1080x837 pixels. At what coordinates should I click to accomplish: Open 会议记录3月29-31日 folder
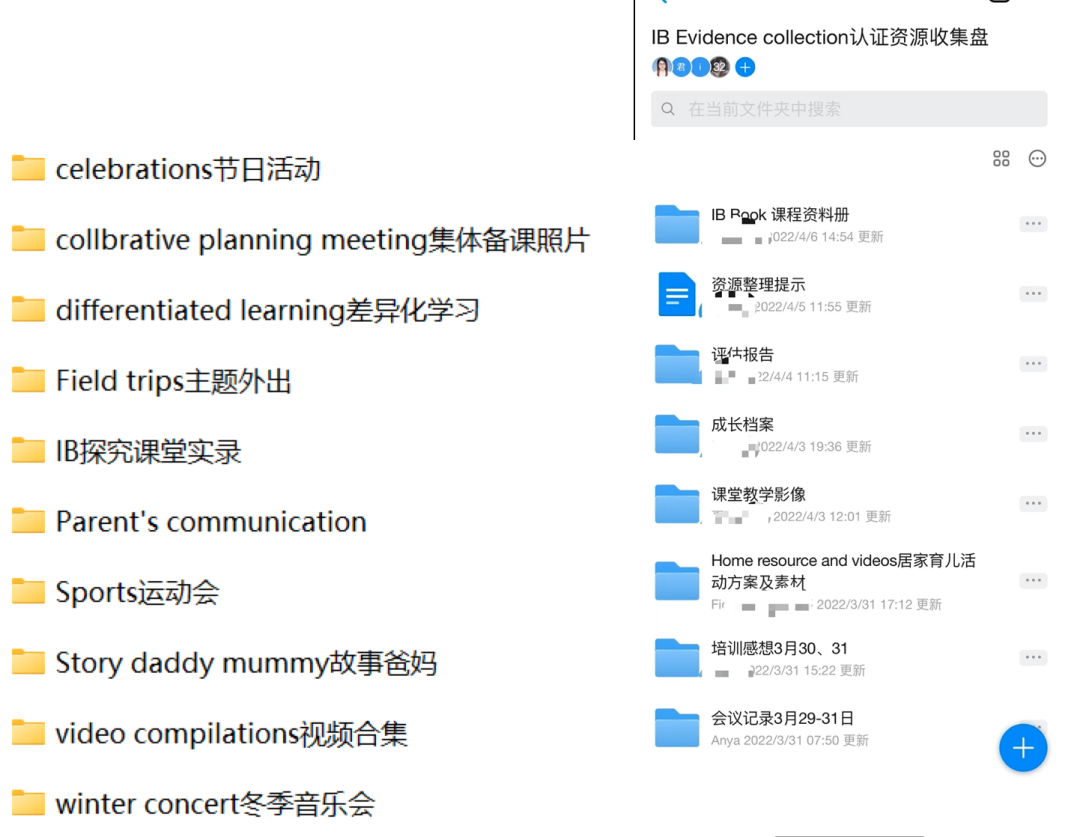tap(781, 719)
